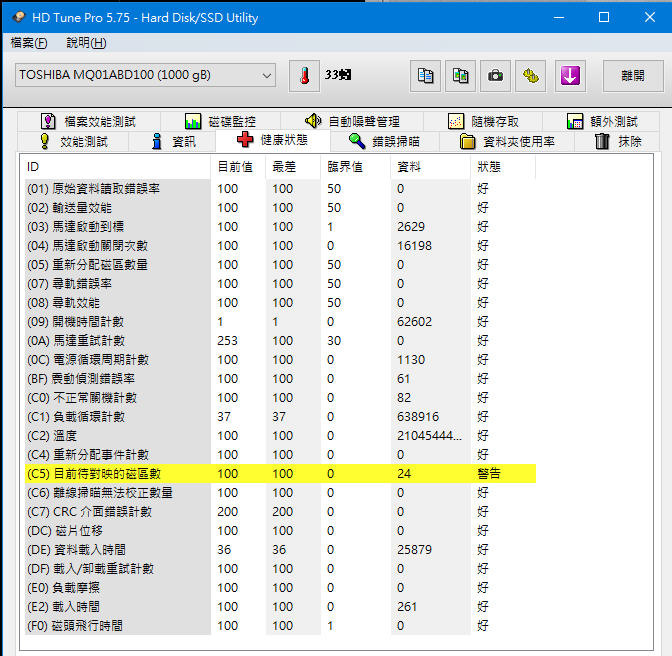Switch to the 隨機存取 tab

point(483,121)
